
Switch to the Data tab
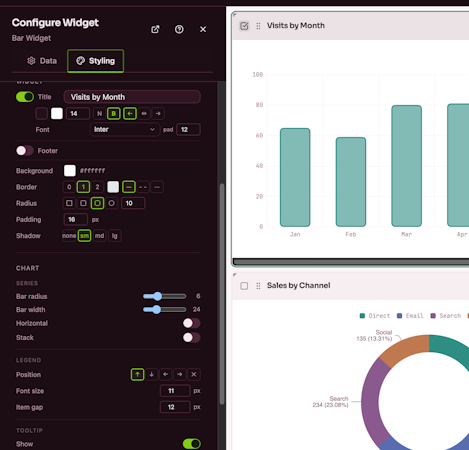coord(42,61)
